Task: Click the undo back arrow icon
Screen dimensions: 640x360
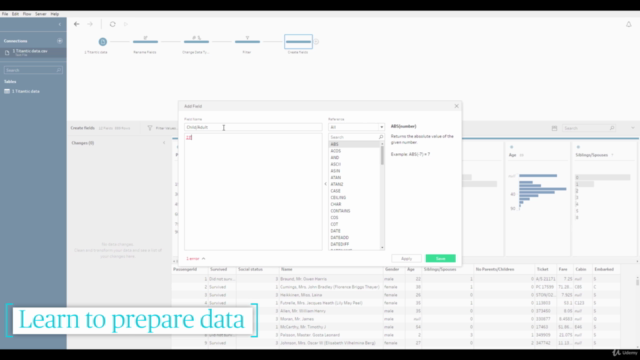Action: [x=76, y=24]
